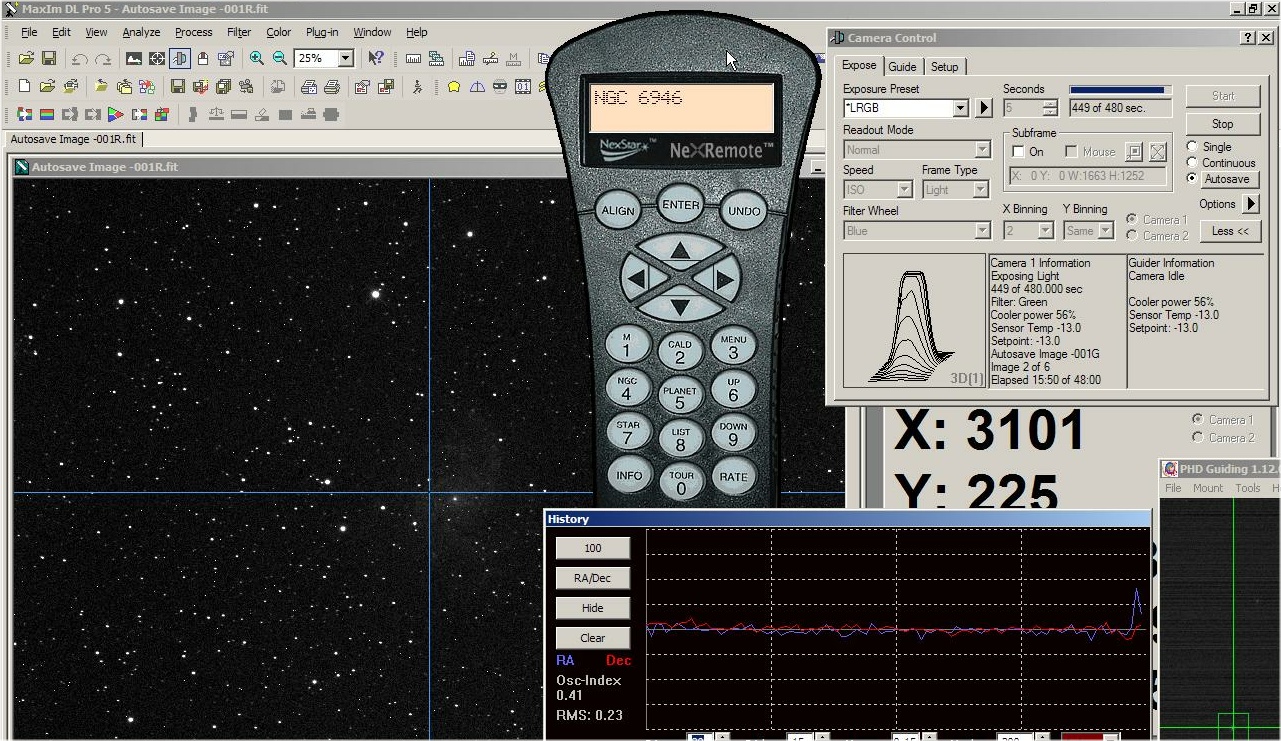
Task: Click the Open file icon in the main toolbar
Action: click(26, 59)
